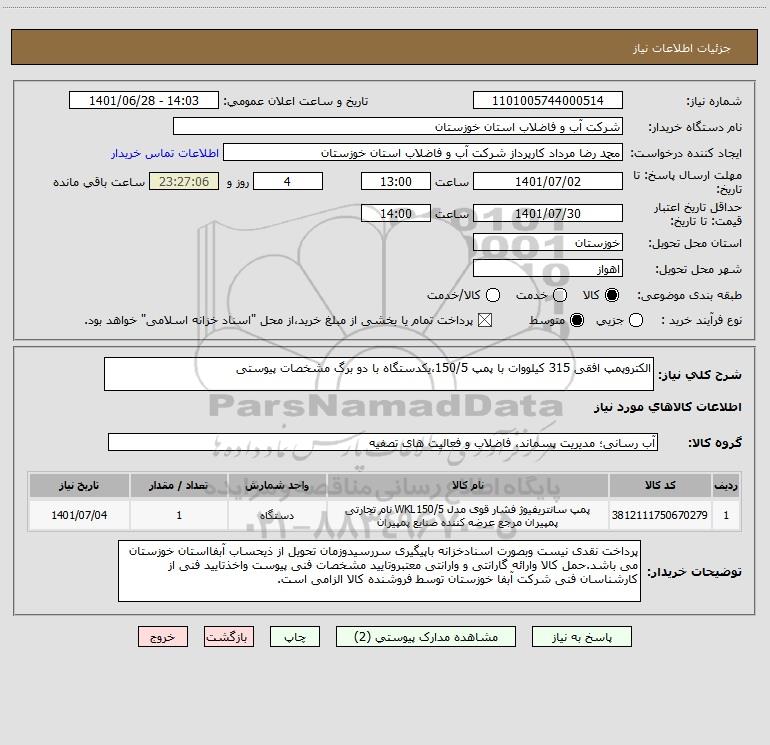The width and height of the screenshot is (770, 745).
Task: Click the 1401/07/02 response deadline date field
Action: click(548, 182)
